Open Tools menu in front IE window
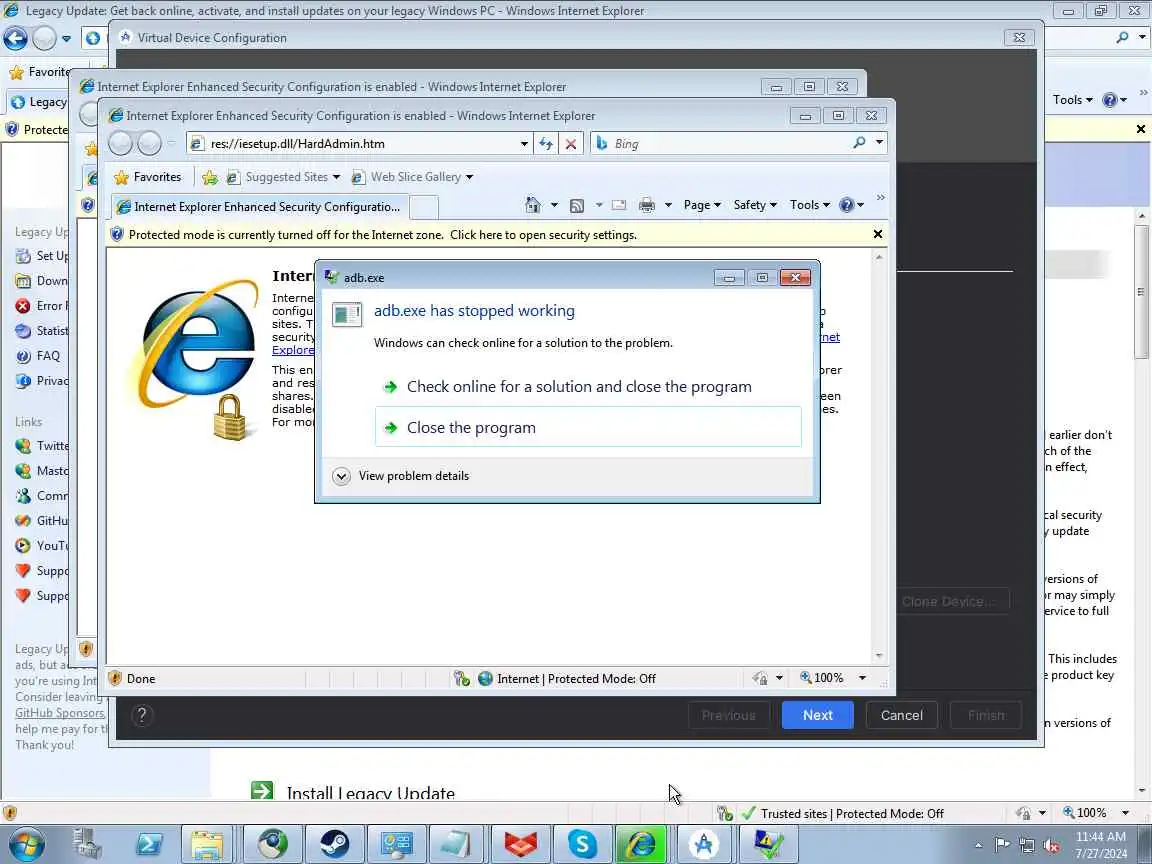The image size is (1152, 864). click(x=810, y=205)
